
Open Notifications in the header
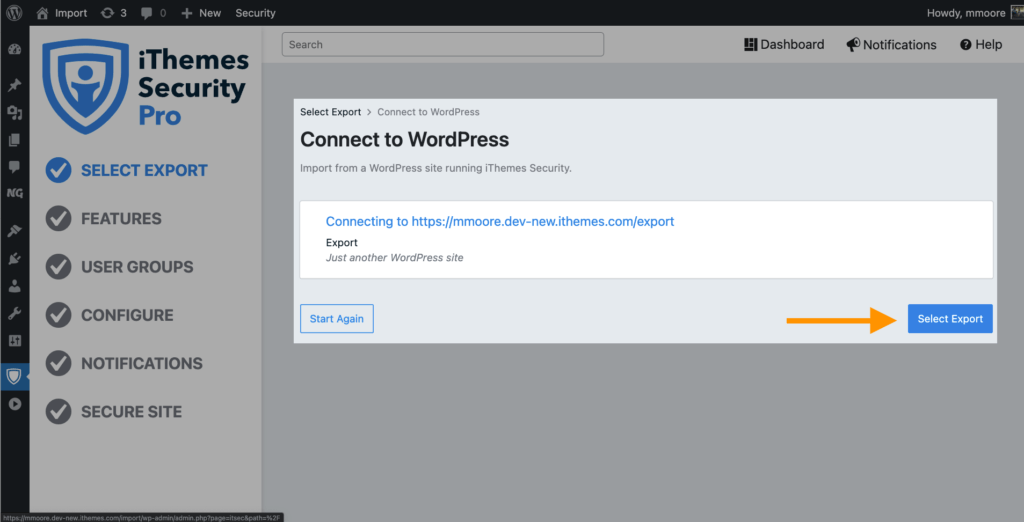pos(891,44)
